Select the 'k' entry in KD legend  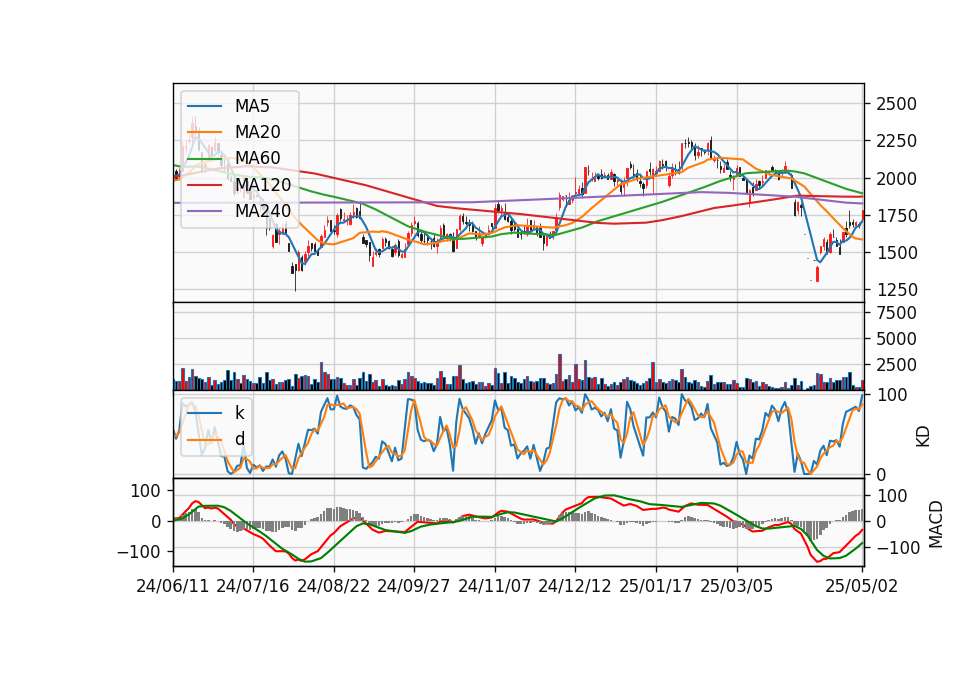click(x=239, y=413)
